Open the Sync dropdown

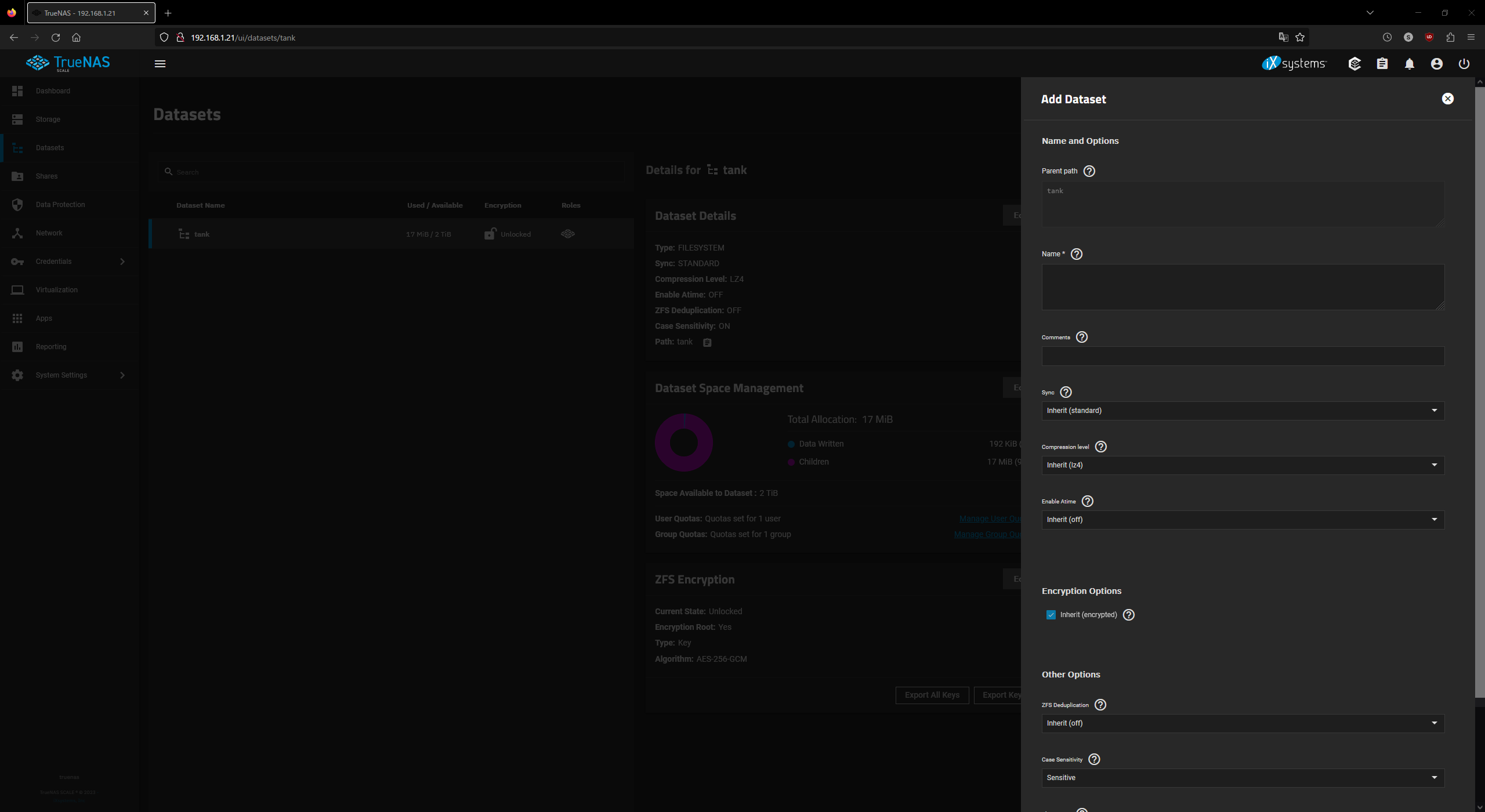(1243, 411)
